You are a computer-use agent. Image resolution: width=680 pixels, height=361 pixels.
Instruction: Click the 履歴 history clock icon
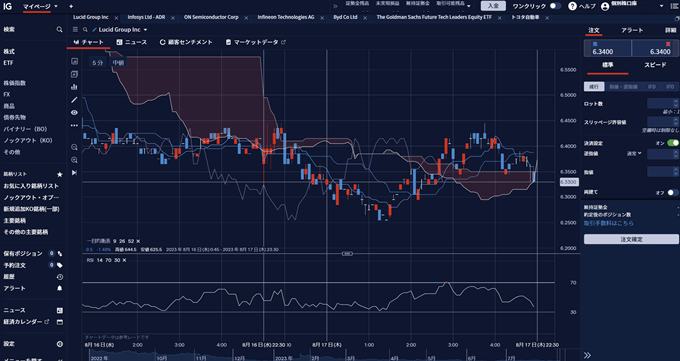[60, 277]
